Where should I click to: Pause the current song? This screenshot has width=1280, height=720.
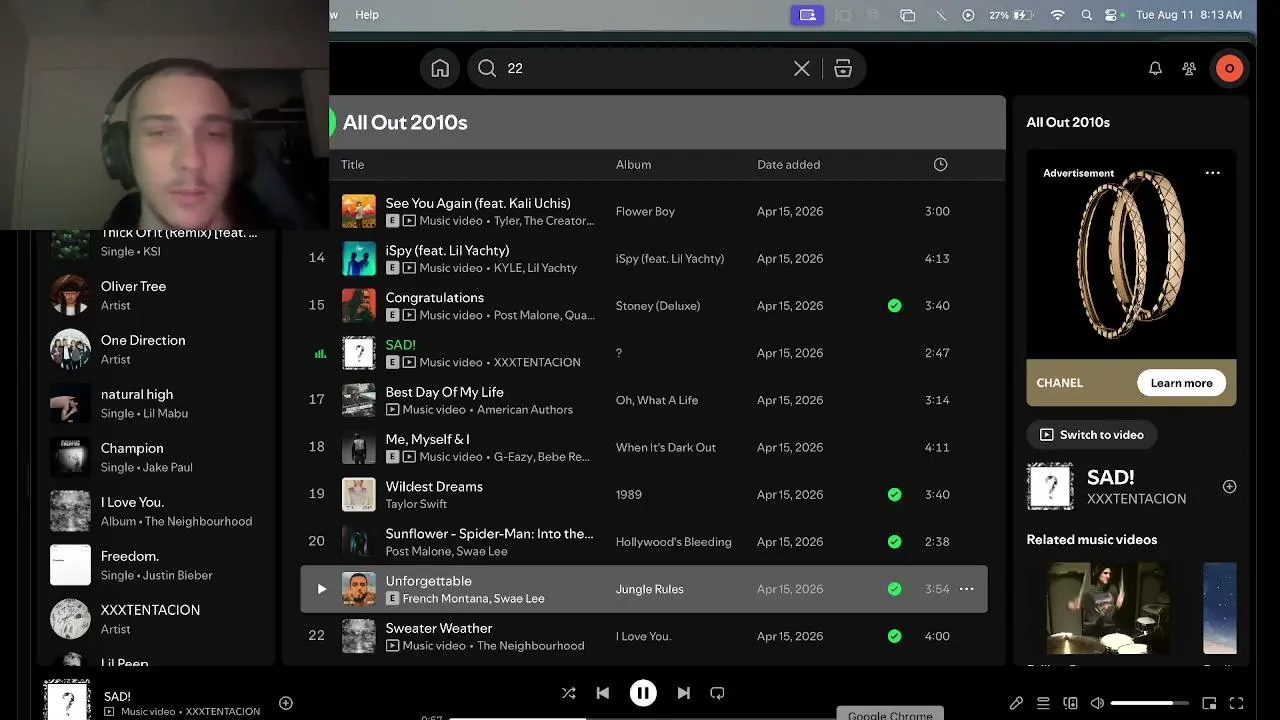point(643,693)
